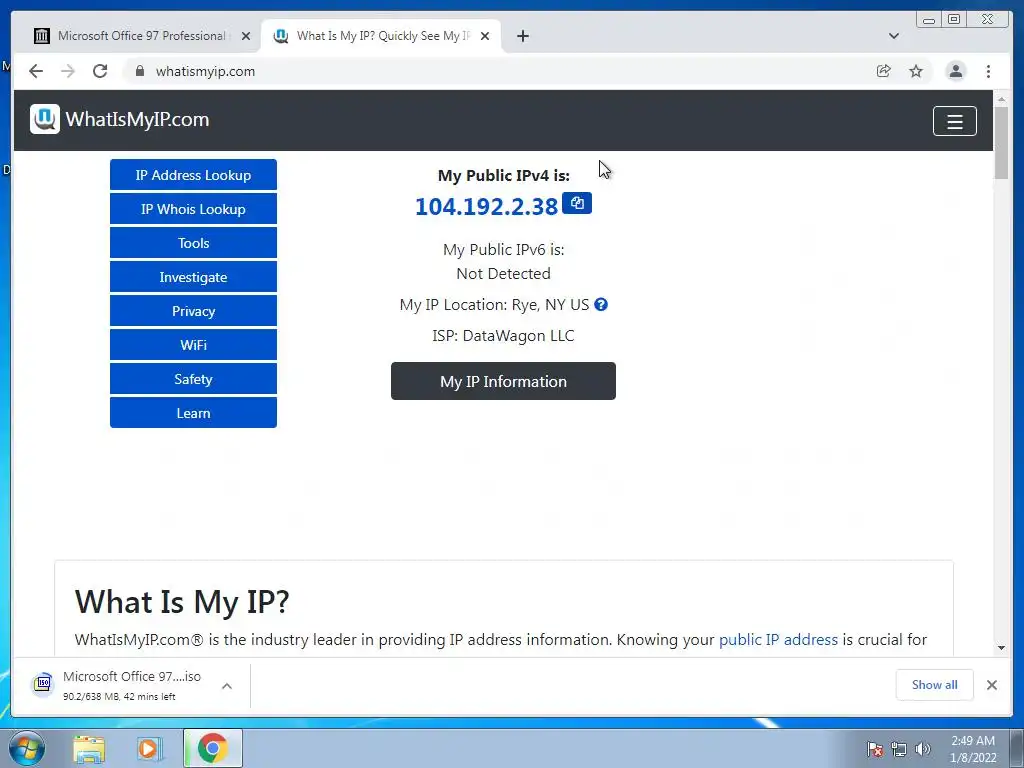Image resolution: width=1024 pixels, height=768 pixels.
Task: Click the network tray icon
Action: (899, 749)
